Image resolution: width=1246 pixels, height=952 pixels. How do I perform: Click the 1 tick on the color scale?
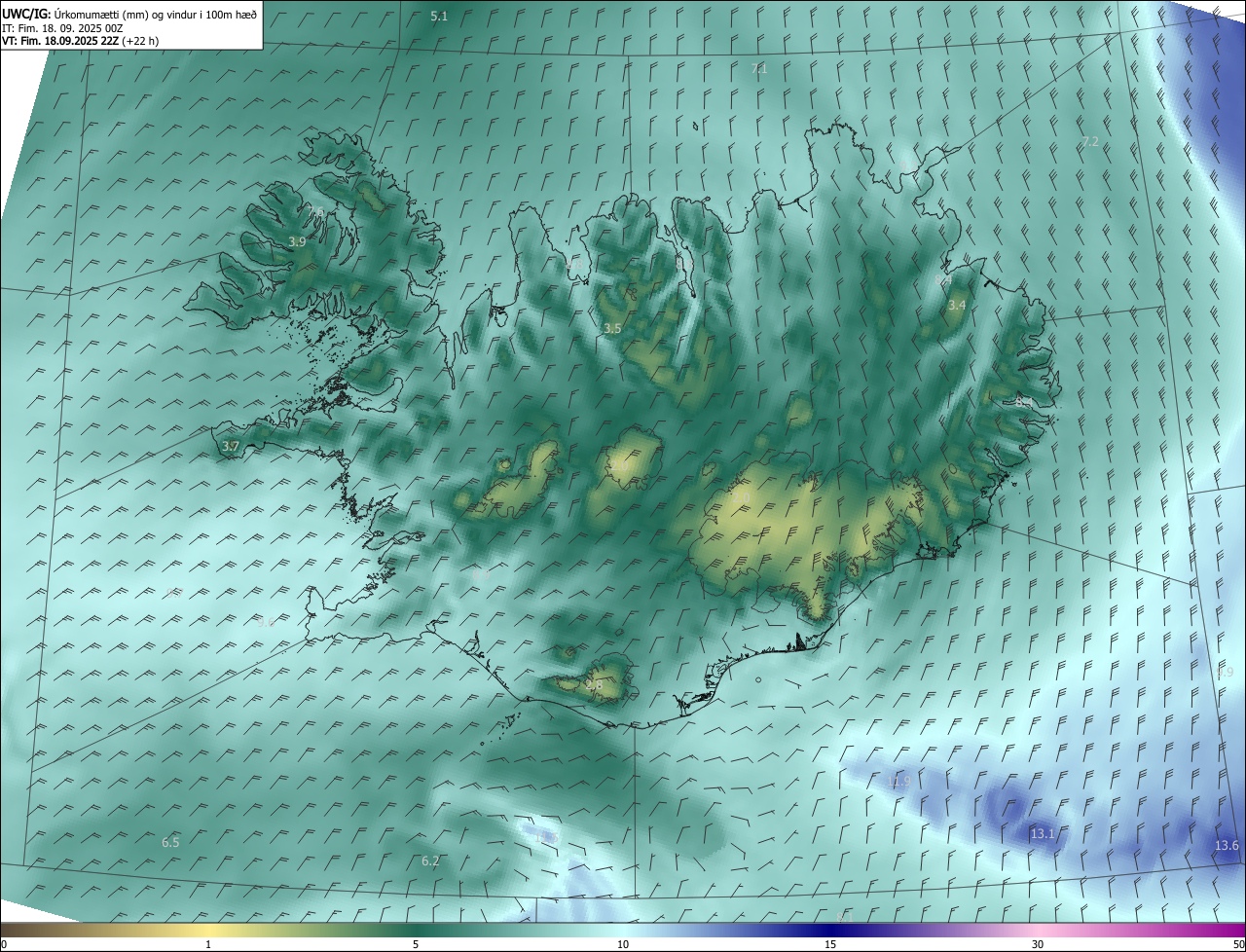(x=208, y=944)
